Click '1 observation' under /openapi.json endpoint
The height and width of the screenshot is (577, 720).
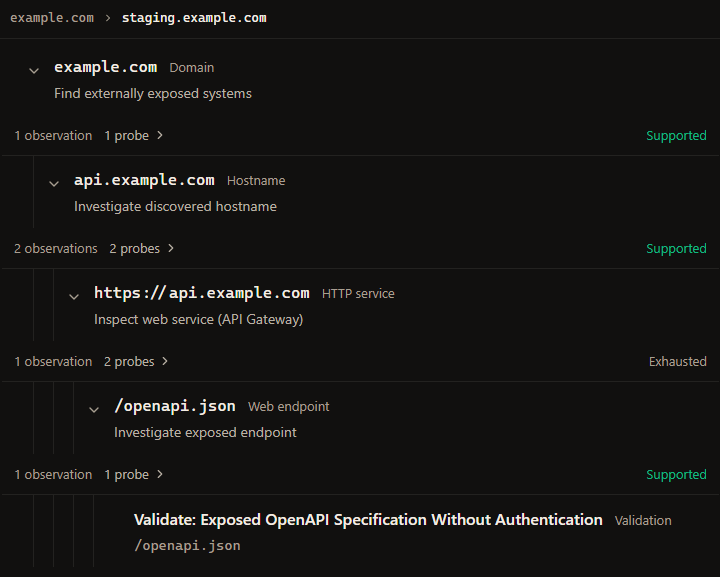[53, 474]
